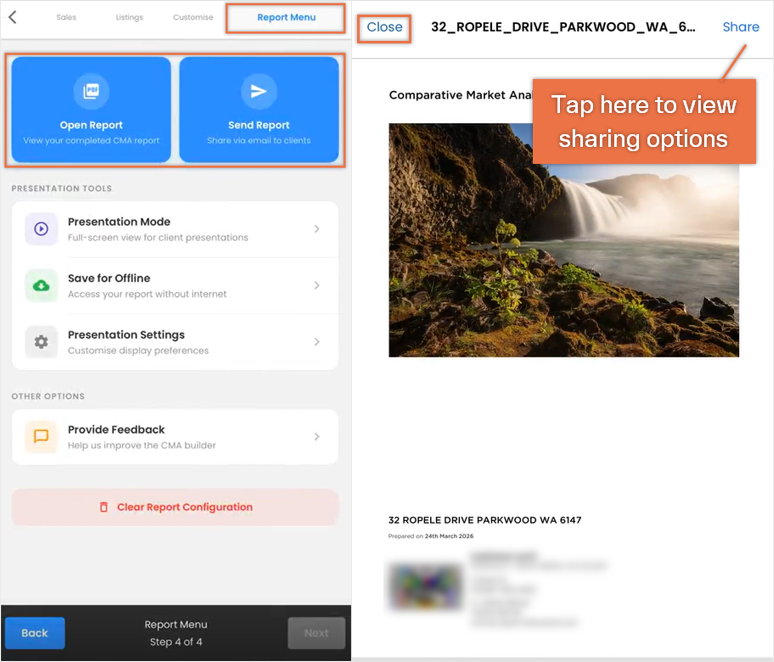Click the Presentation Mode play icon
Image resolution: width=774 pixels, height=662 pixels.
(41, 229)
